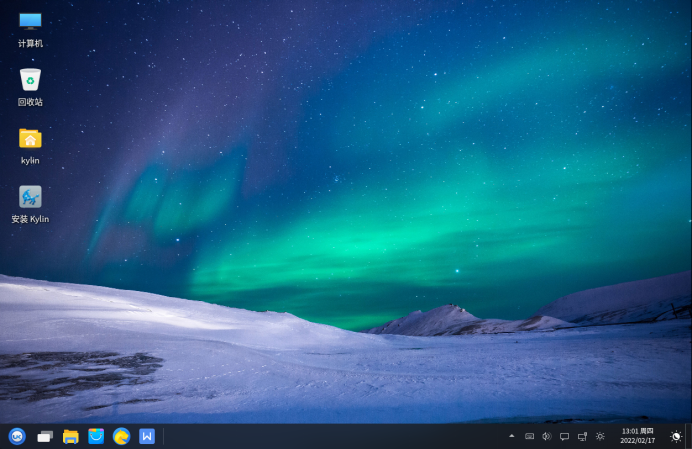Image resolution: width=692 pixels, height=449 pixels.
Task: Select the 回收站 recycle bin icon
Action: [30, 79]
